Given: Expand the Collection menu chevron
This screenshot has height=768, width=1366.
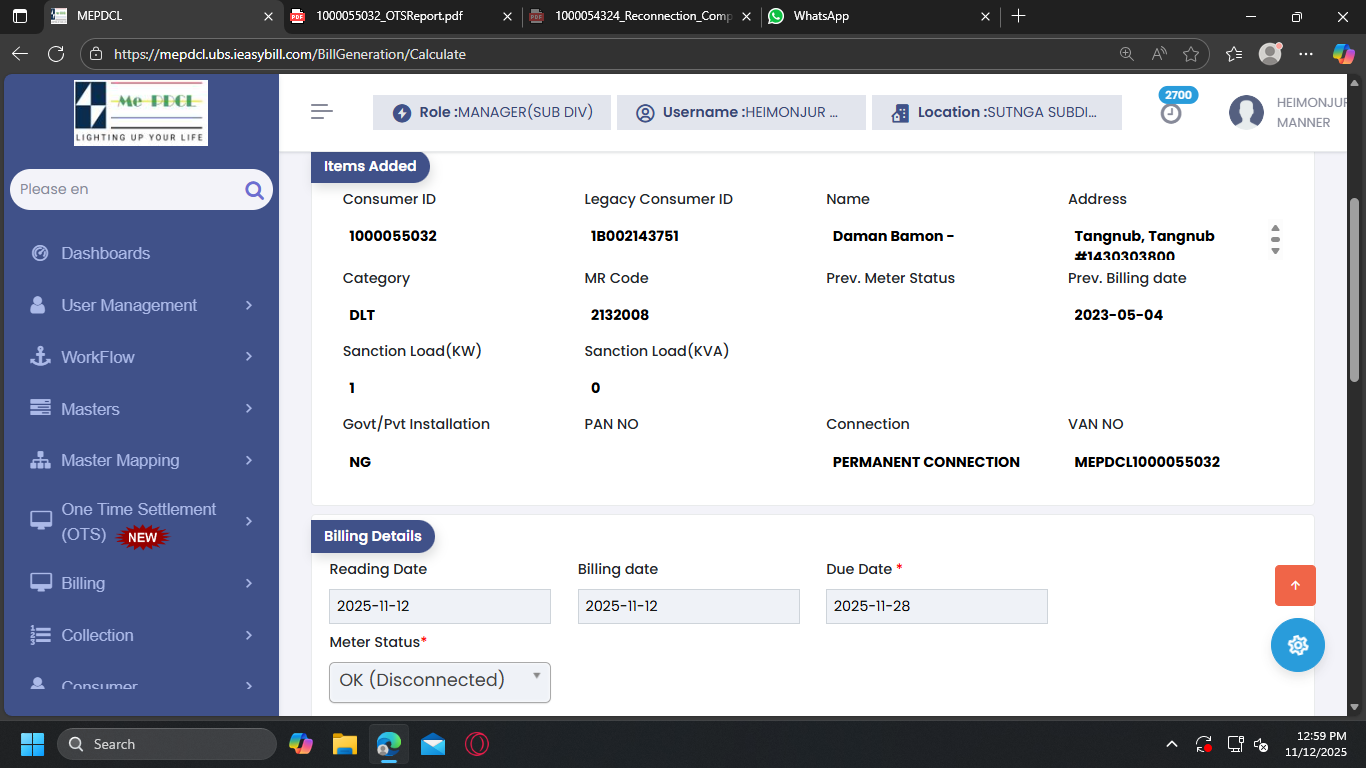Looking at the screenshot, I should click(x=249, y=635).
